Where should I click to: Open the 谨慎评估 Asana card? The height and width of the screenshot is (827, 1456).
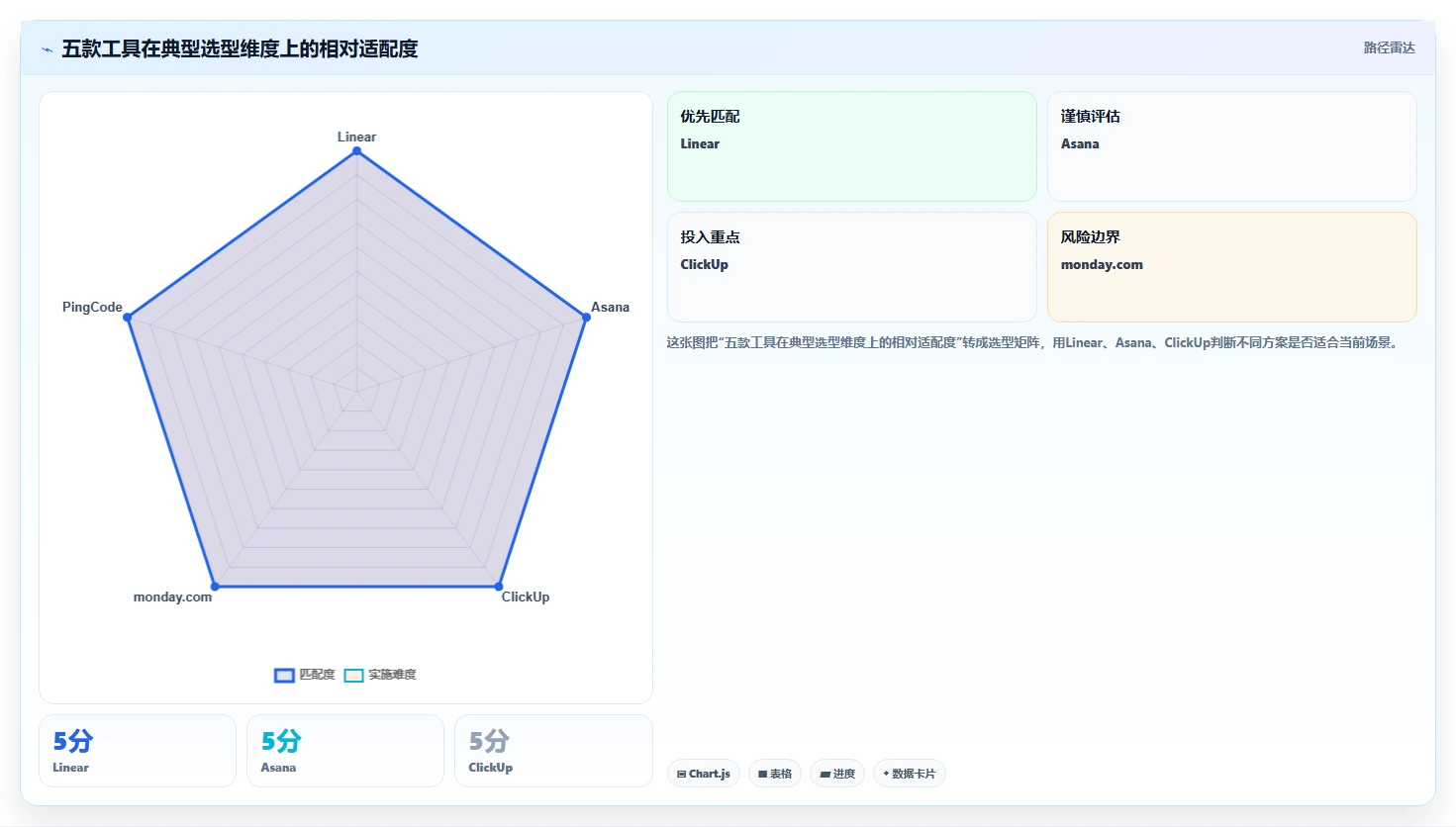point(1232,146)
